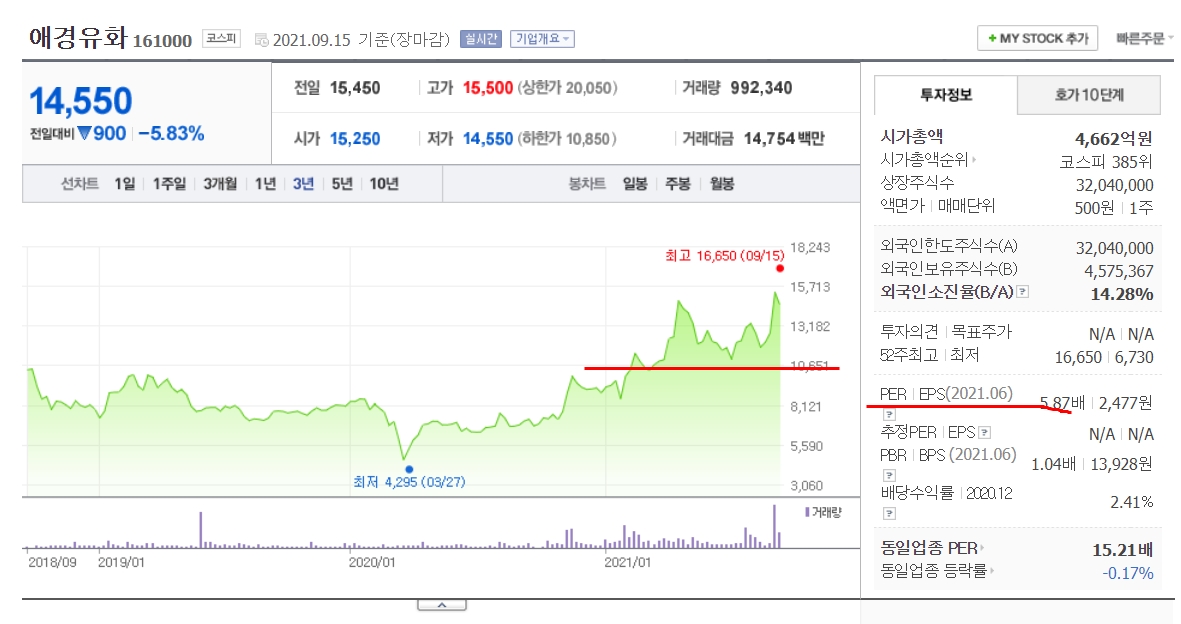Select the 1년 line chart period

[x=265, y=184]
